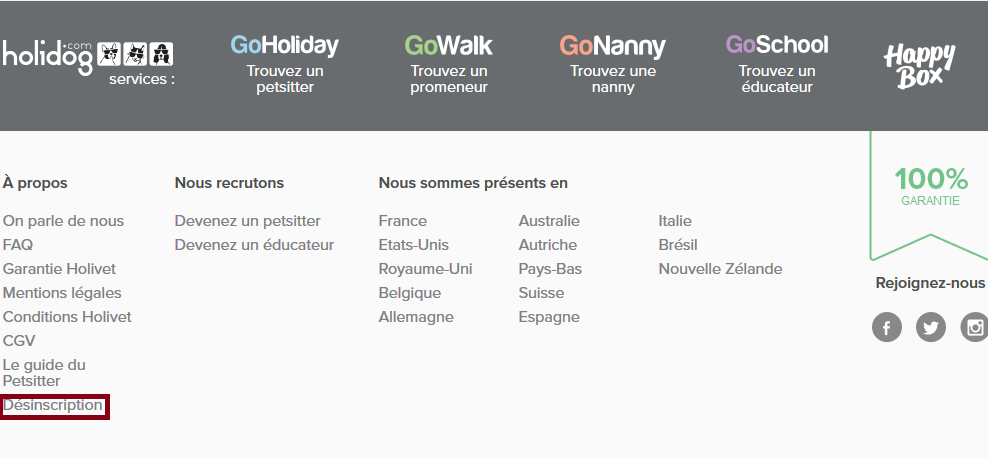Image resolution: width=988 pixels, height=458 pixels.
Task: Select France country link
Action: click(x=402, y=221)
